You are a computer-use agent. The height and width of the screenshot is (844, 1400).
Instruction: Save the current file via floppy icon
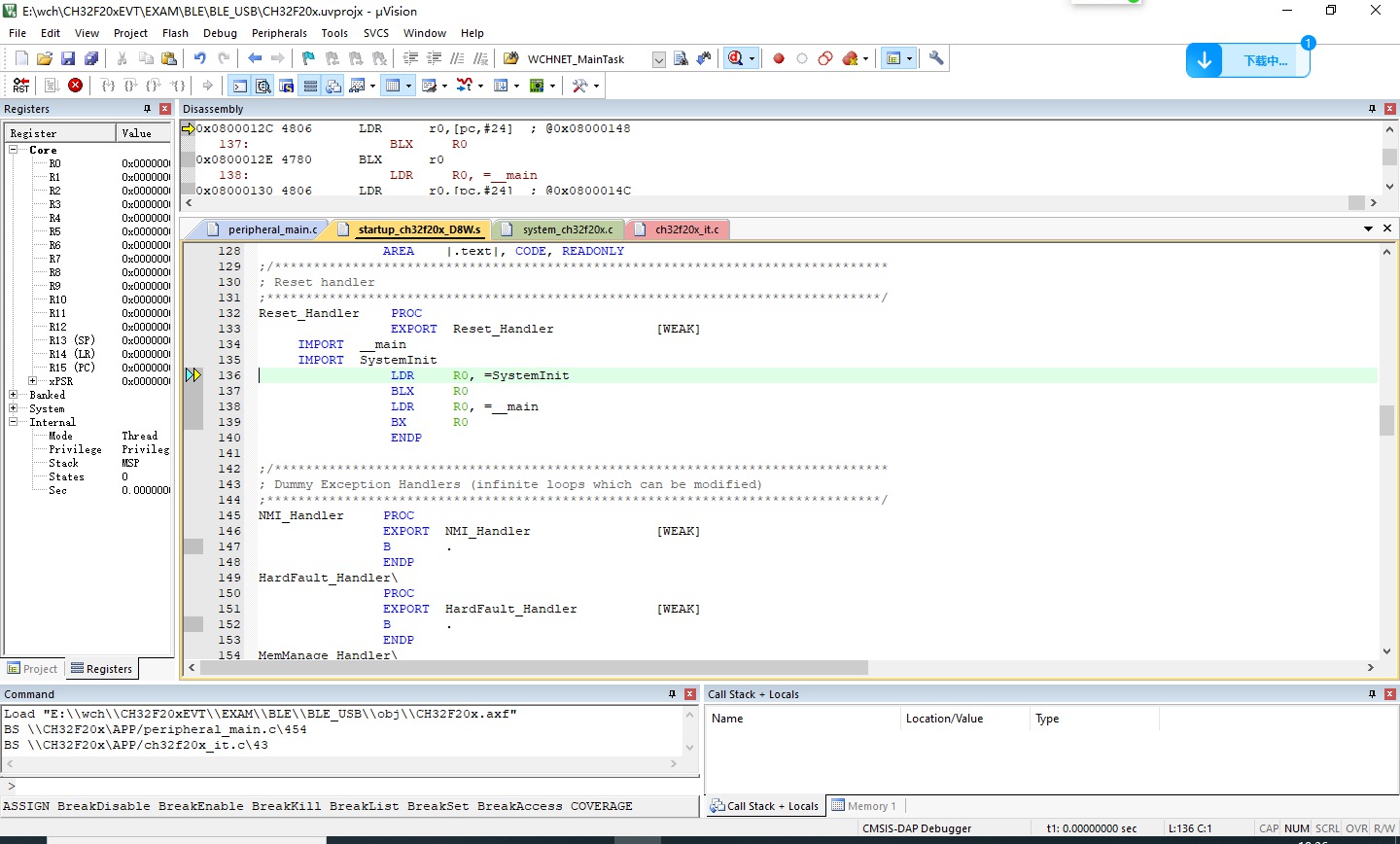click(68, 59)
